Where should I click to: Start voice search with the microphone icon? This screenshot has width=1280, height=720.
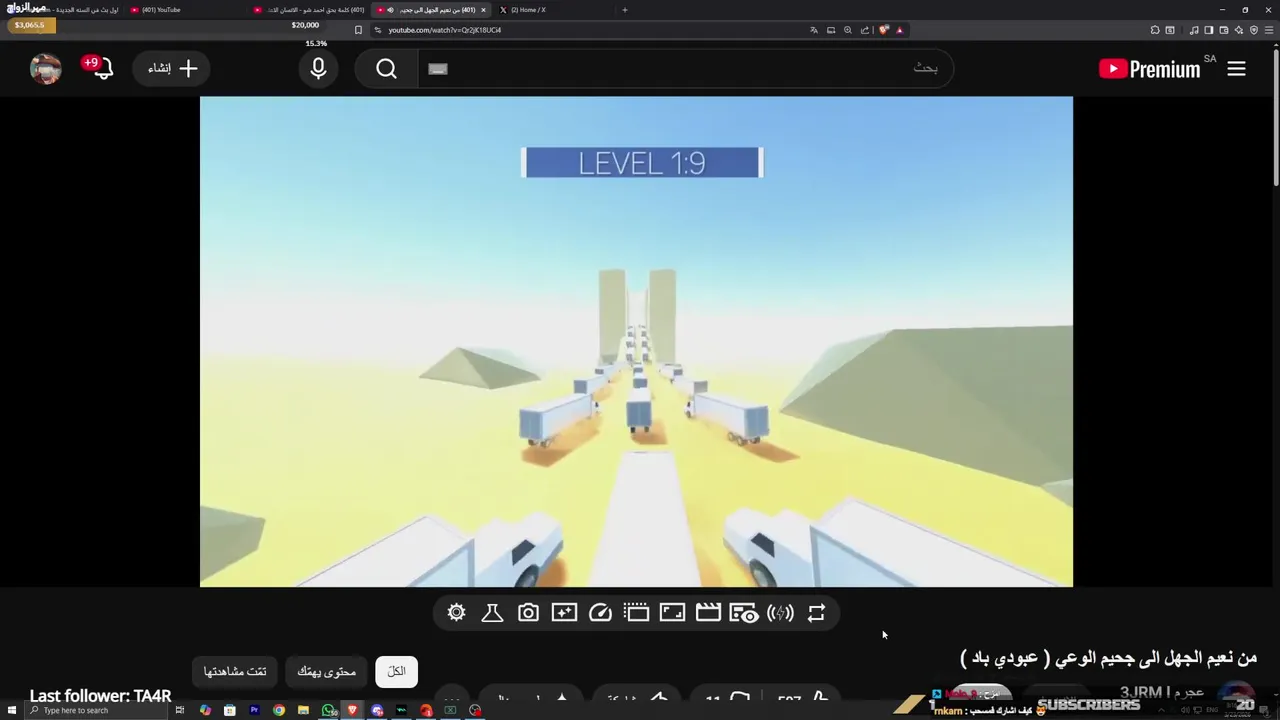318,69
